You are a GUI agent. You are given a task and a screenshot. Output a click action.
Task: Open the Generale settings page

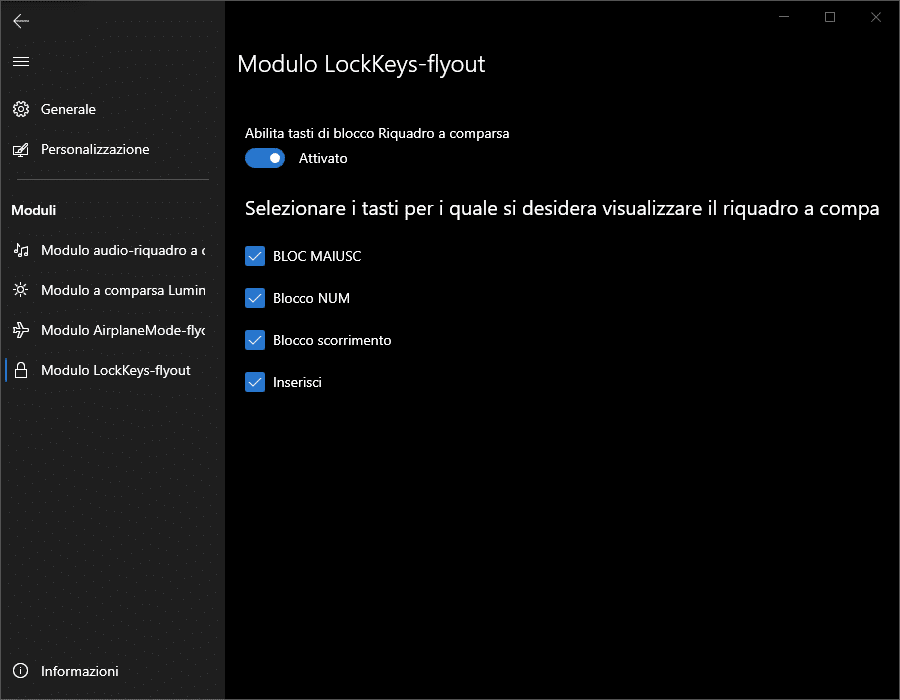[x=68, y=109]
